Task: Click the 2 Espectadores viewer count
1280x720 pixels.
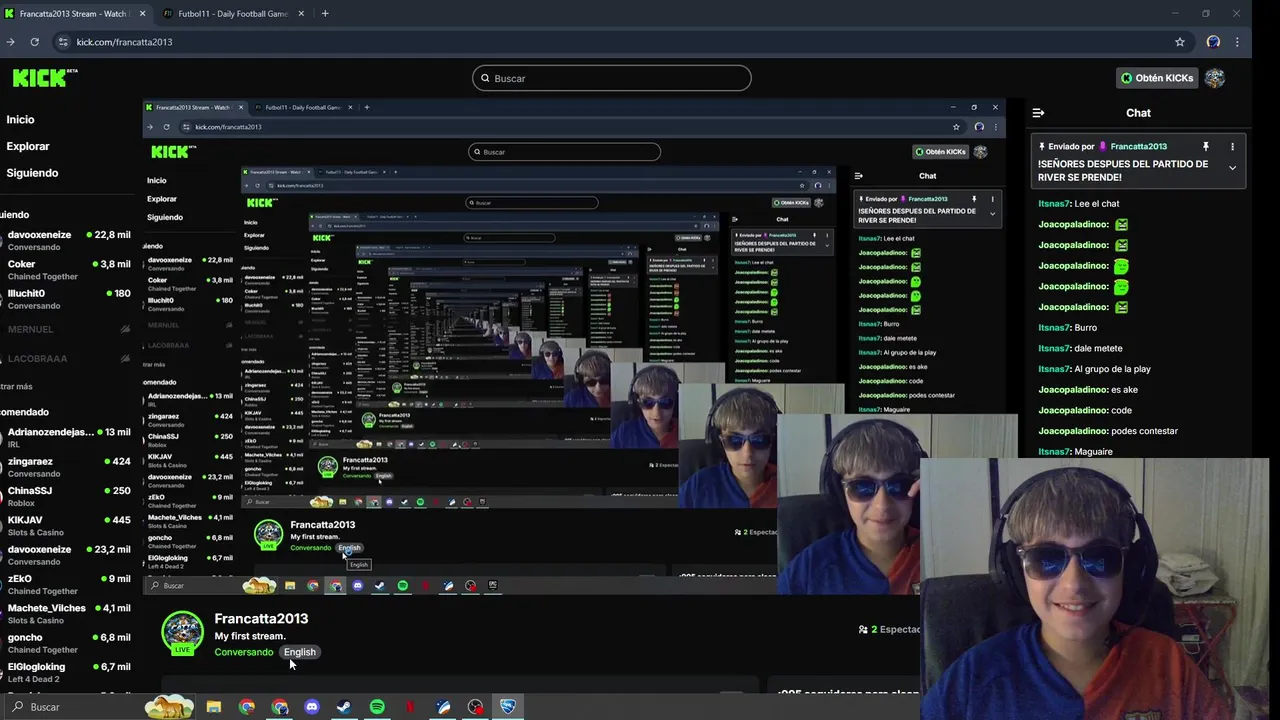Action: 889,629
